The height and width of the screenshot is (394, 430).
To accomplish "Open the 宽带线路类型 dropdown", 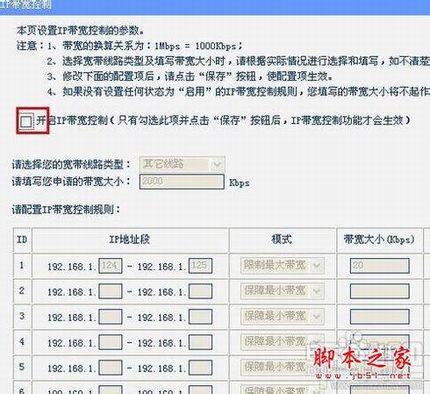I will [x=182, y=164].
